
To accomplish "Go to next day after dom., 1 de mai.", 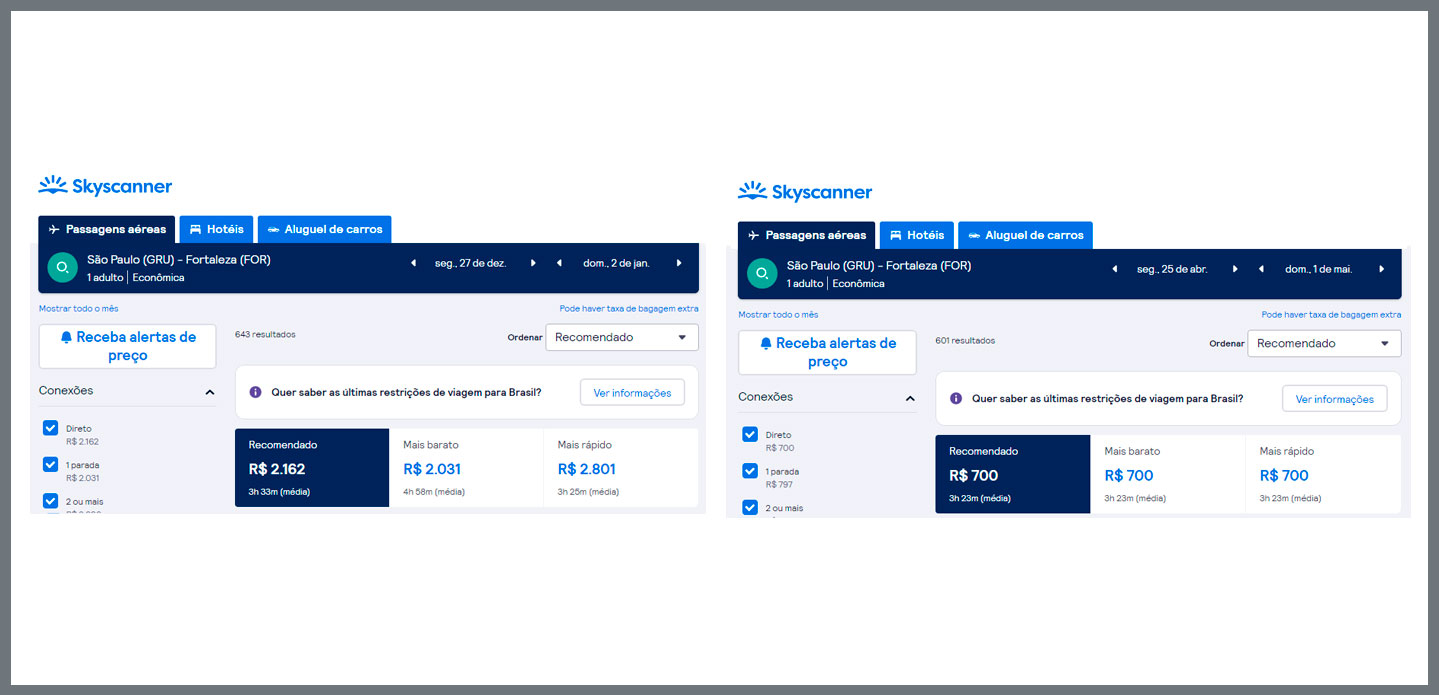I will (1382, 269).
